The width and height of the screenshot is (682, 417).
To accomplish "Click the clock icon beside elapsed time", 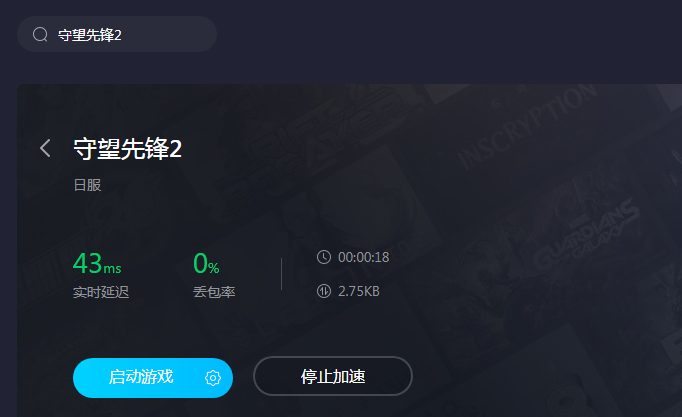I will coord(324,257).
